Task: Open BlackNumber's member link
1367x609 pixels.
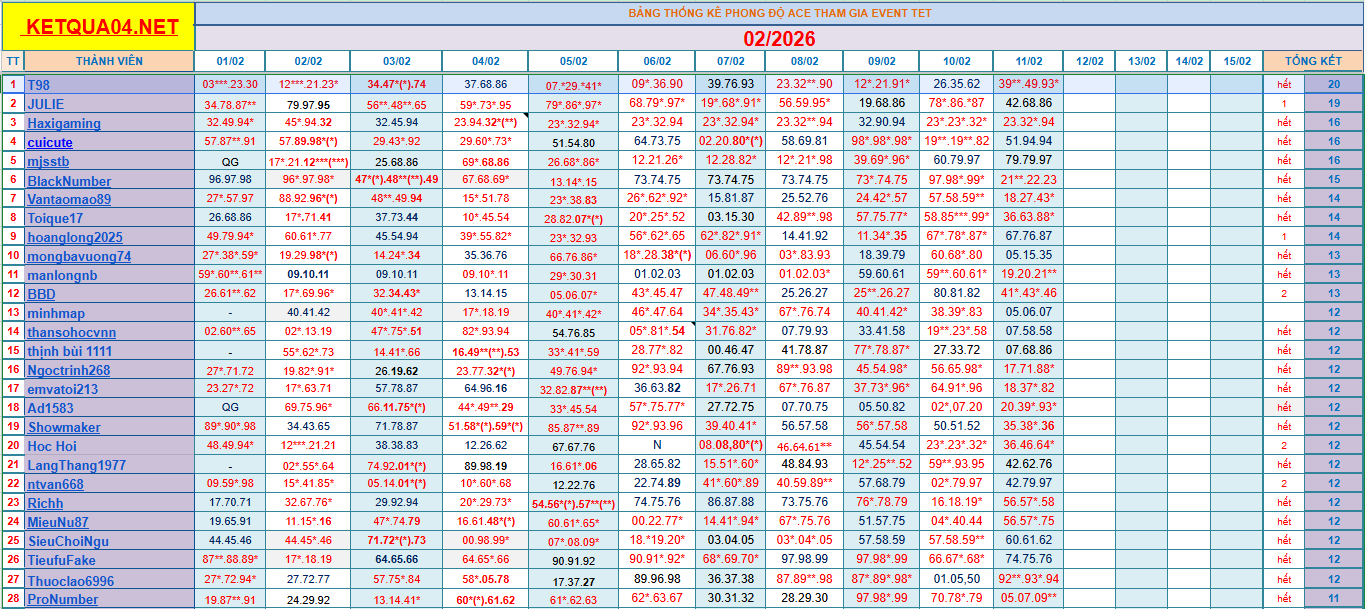Action: click(x=69, y=181)
